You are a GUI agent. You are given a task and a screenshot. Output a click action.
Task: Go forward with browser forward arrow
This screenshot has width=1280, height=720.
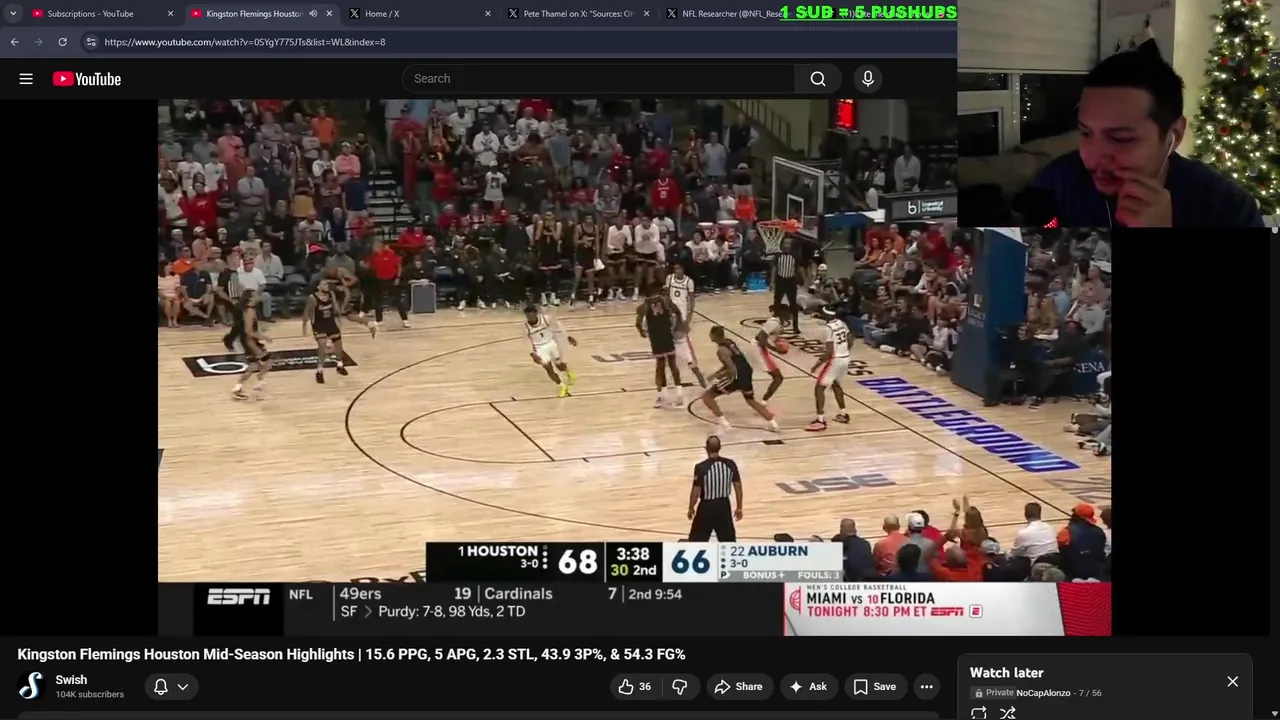point(39,42)
